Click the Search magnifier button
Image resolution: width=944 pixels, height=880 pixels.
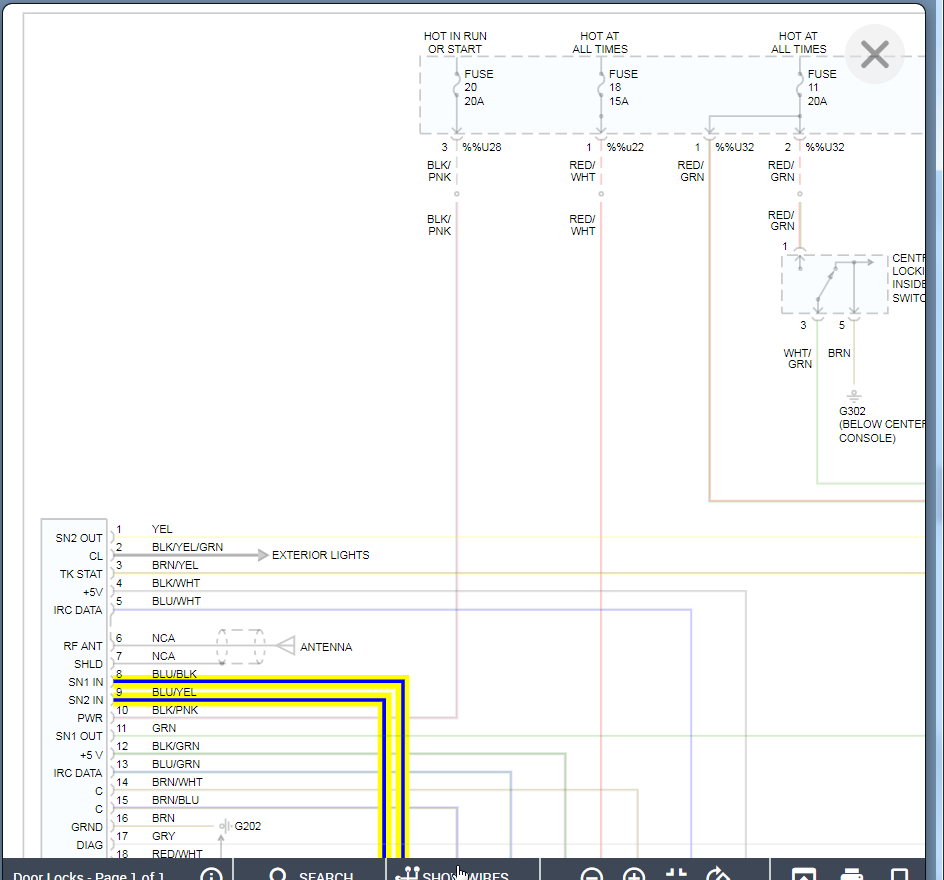point(279,876)
